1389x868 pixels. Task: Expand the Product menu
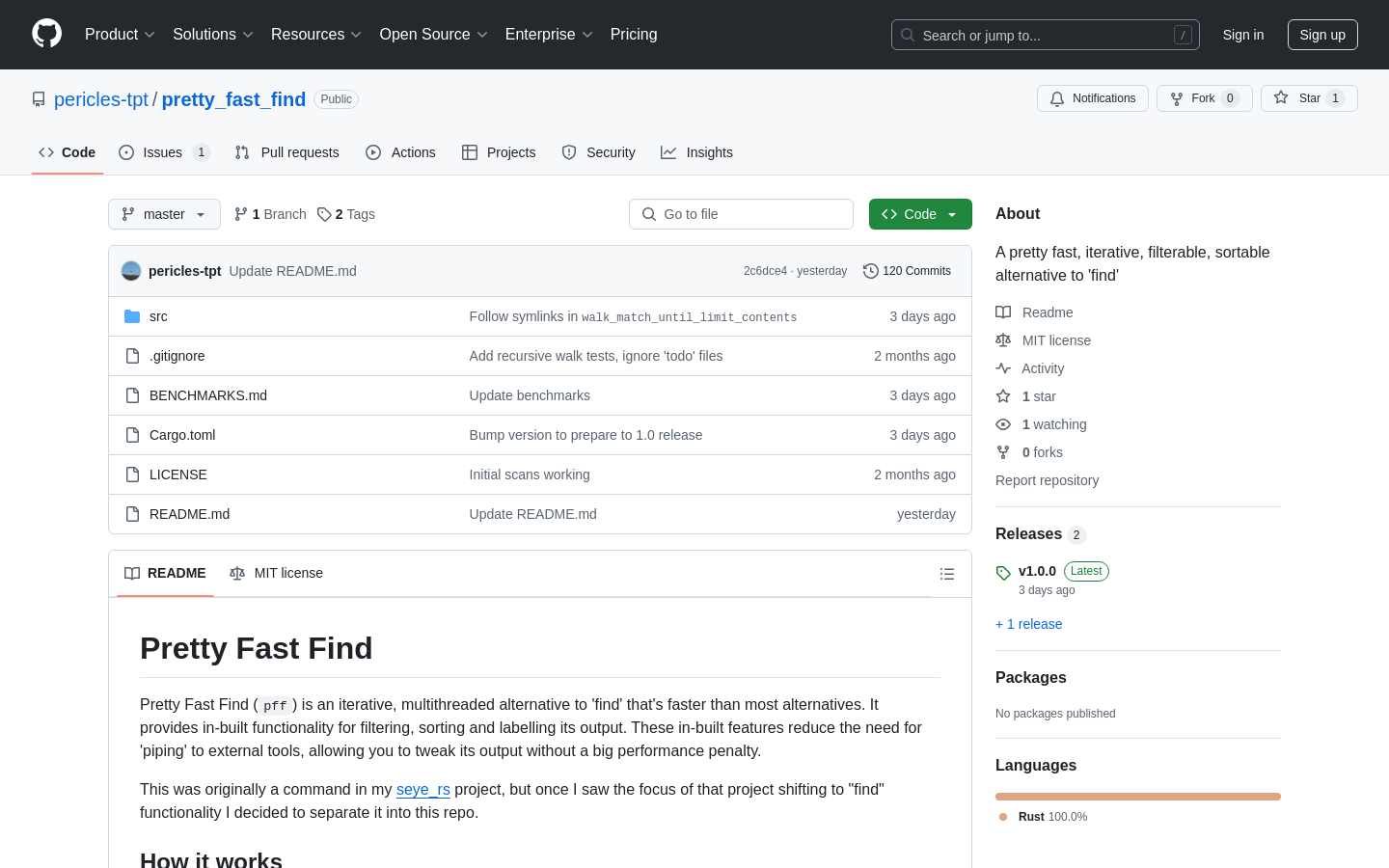[120, 35]
